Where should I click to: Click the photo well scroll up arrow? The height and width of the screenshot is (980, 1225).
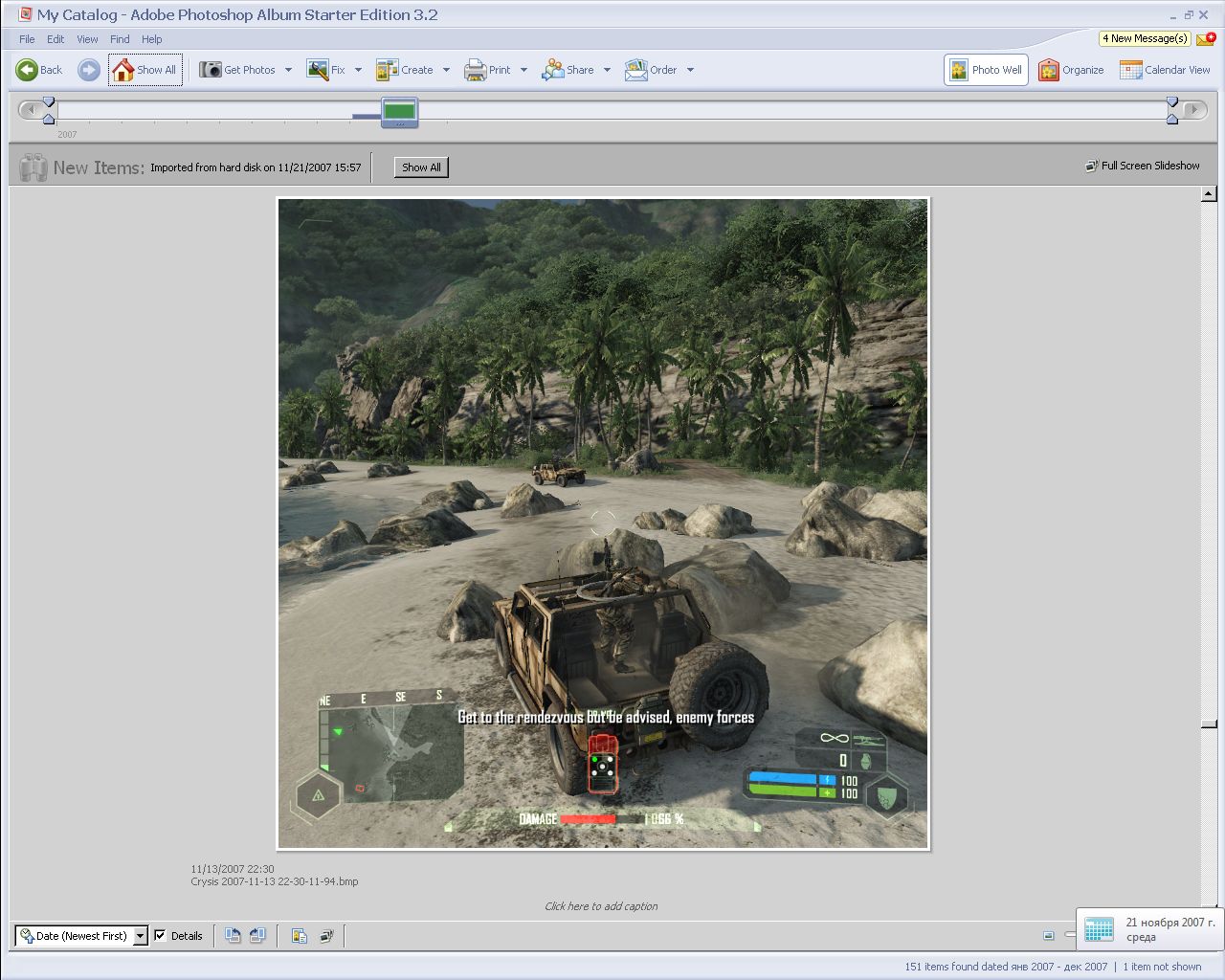[x=1209, y=195]
